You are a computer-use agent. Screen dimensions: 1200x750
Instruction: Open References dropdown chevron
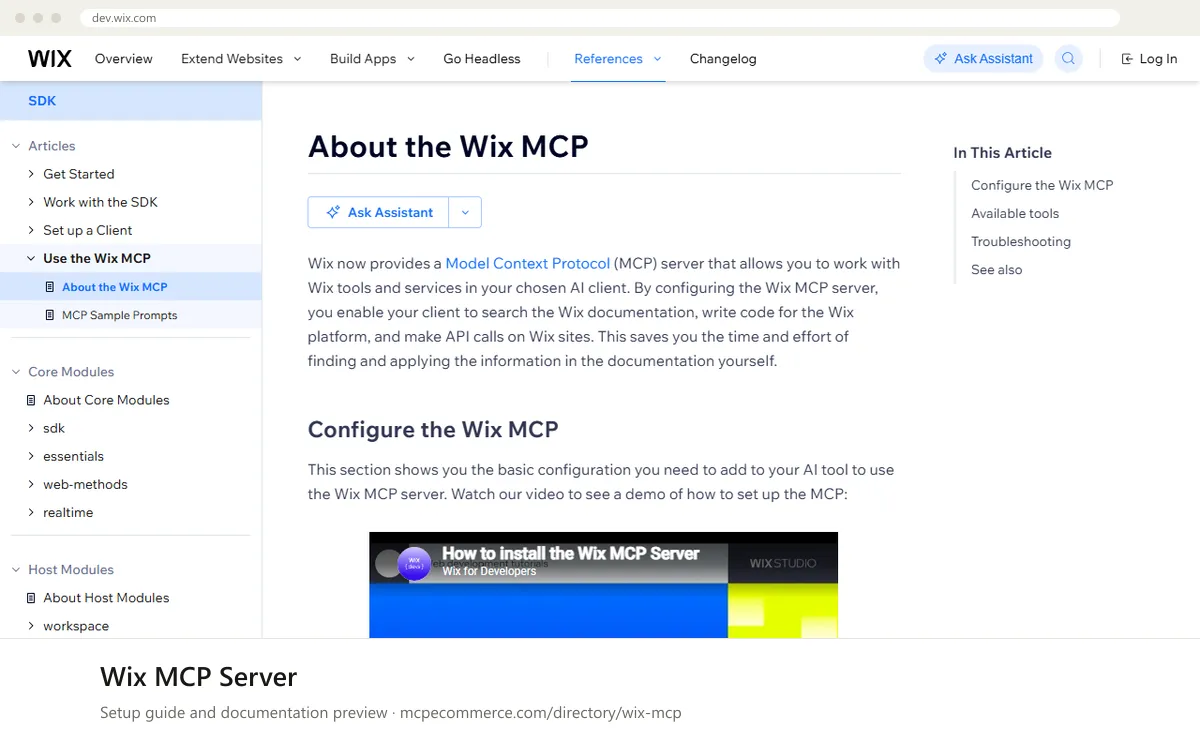[x=657, y=59]
